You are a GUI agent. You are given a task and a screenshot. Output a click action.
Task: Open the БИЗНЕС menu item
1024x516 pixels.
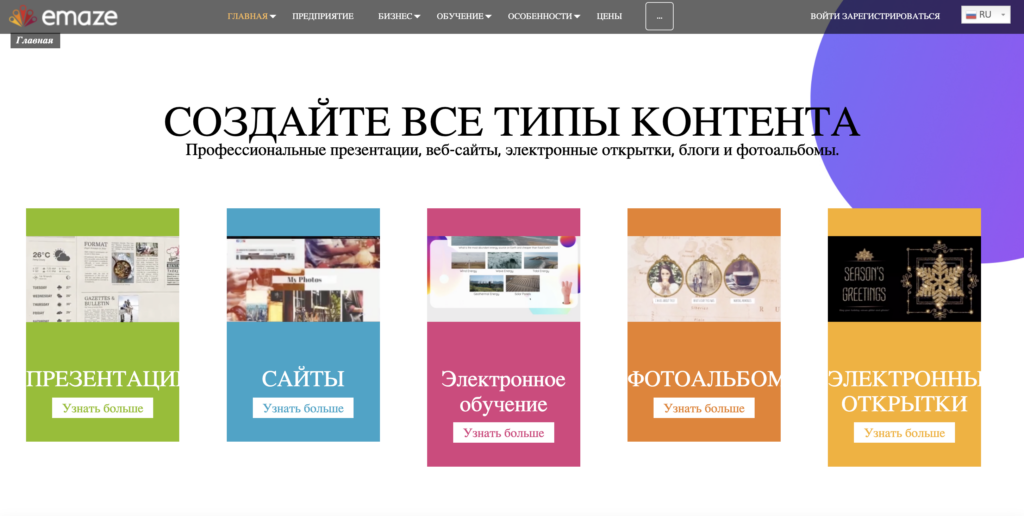(395, 16)
